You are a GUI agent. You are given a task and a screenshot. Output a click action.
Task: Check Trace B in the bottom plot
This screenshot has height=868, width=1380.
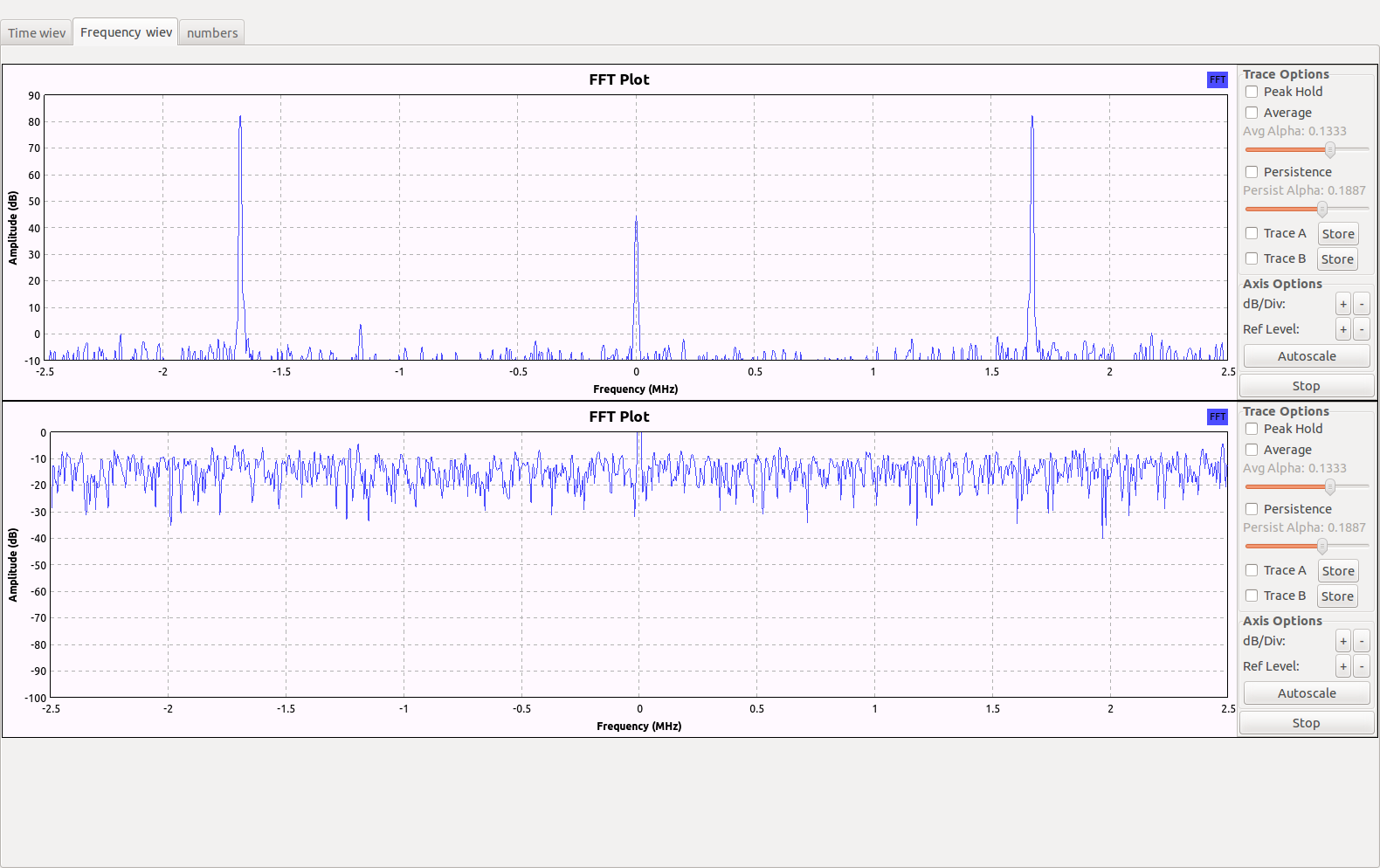1252,596
